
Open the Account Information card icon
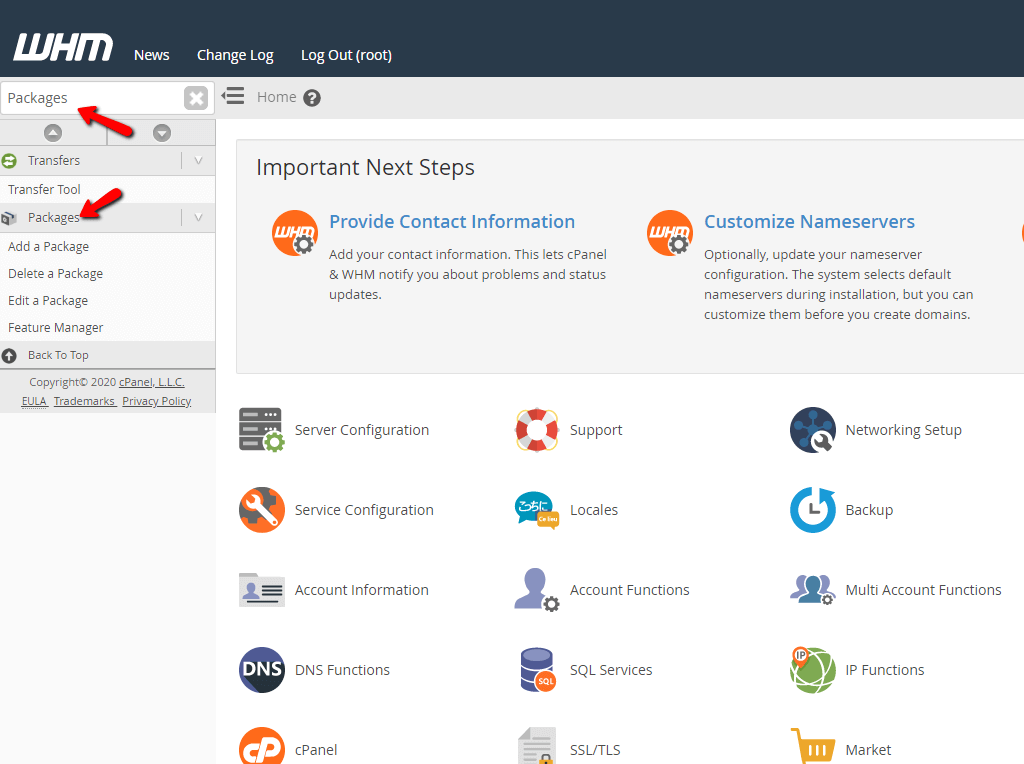click(x=261, y=590)
